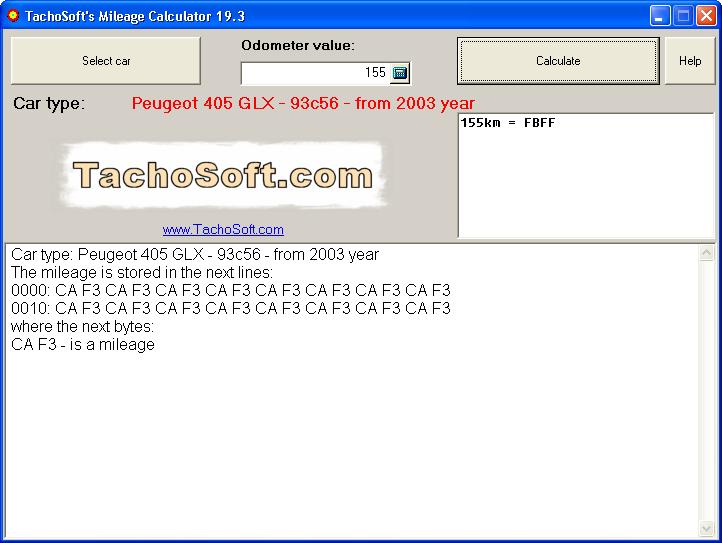
Task: Click the 'Odometer value:' label
Action: point(298,45)
